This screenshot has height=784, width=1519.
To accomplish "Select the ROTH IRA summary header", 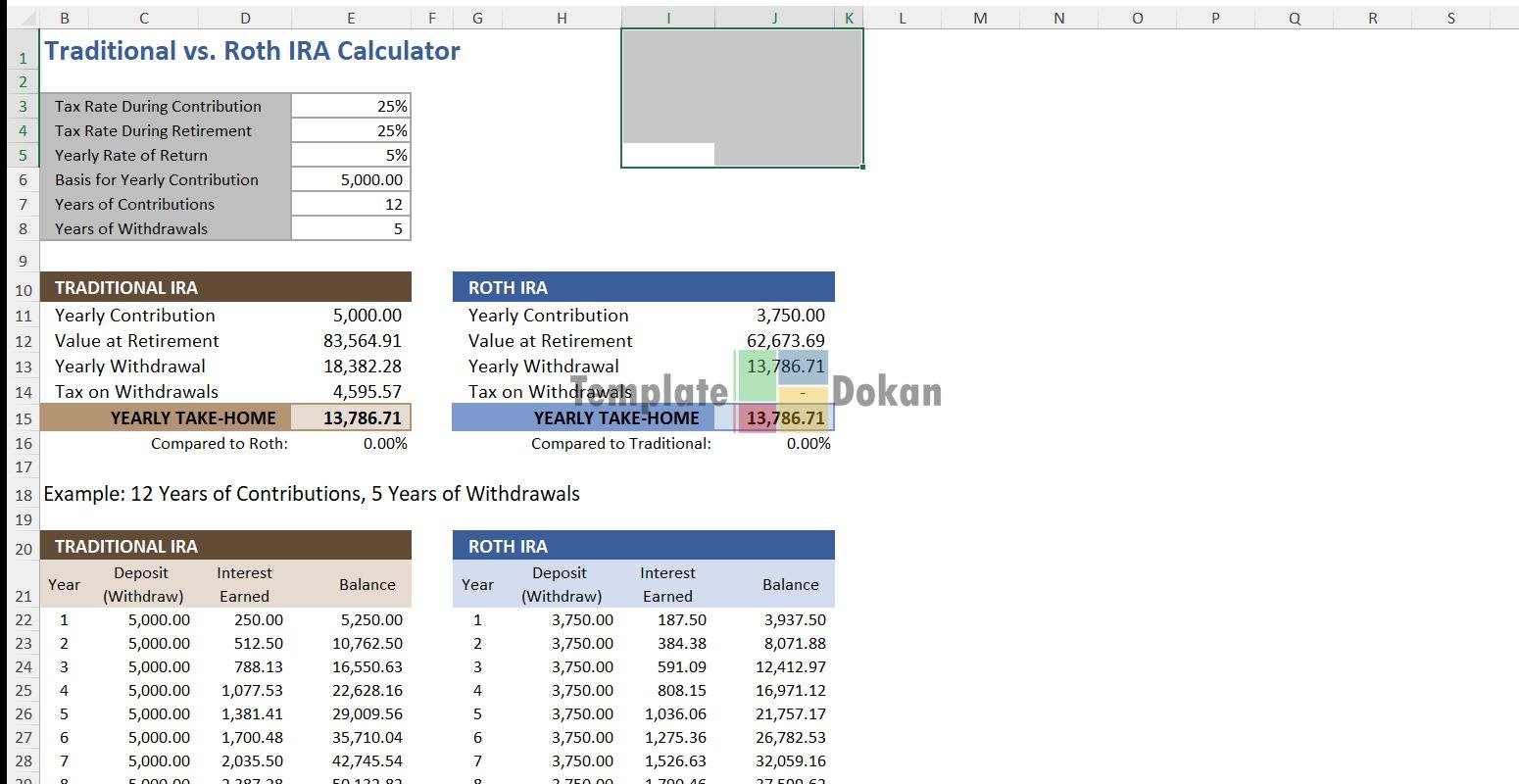I will click(x=643, y=288).
